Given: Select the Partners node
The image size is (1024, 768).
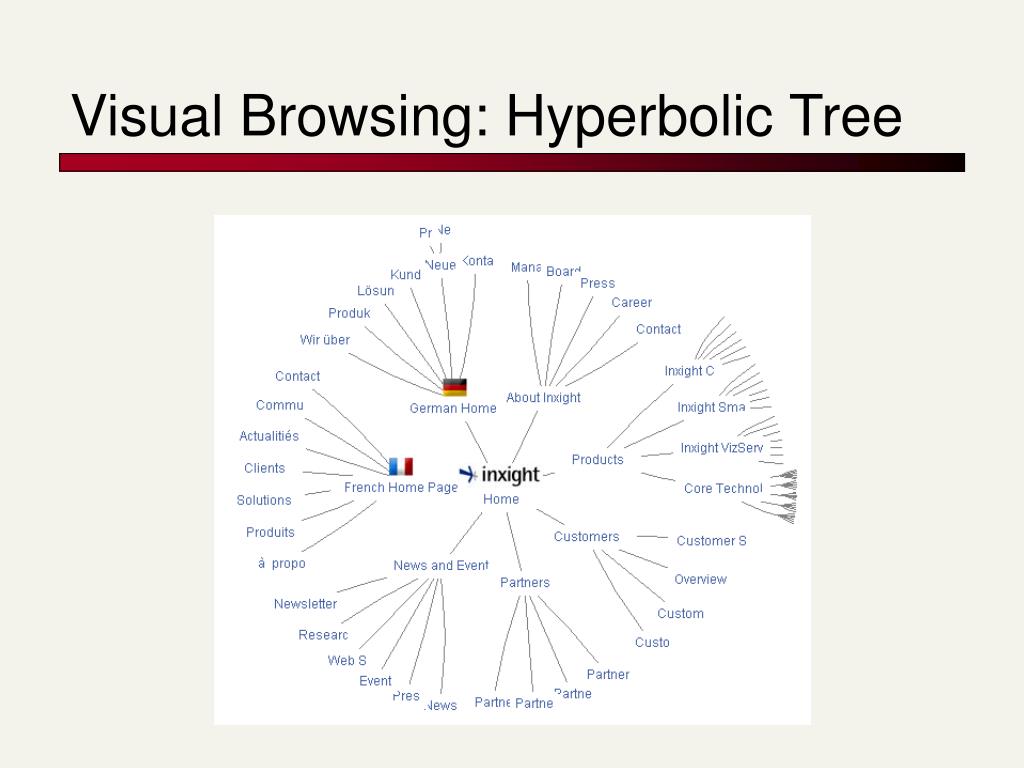Looking at the screenshot, I should point(525,582).
